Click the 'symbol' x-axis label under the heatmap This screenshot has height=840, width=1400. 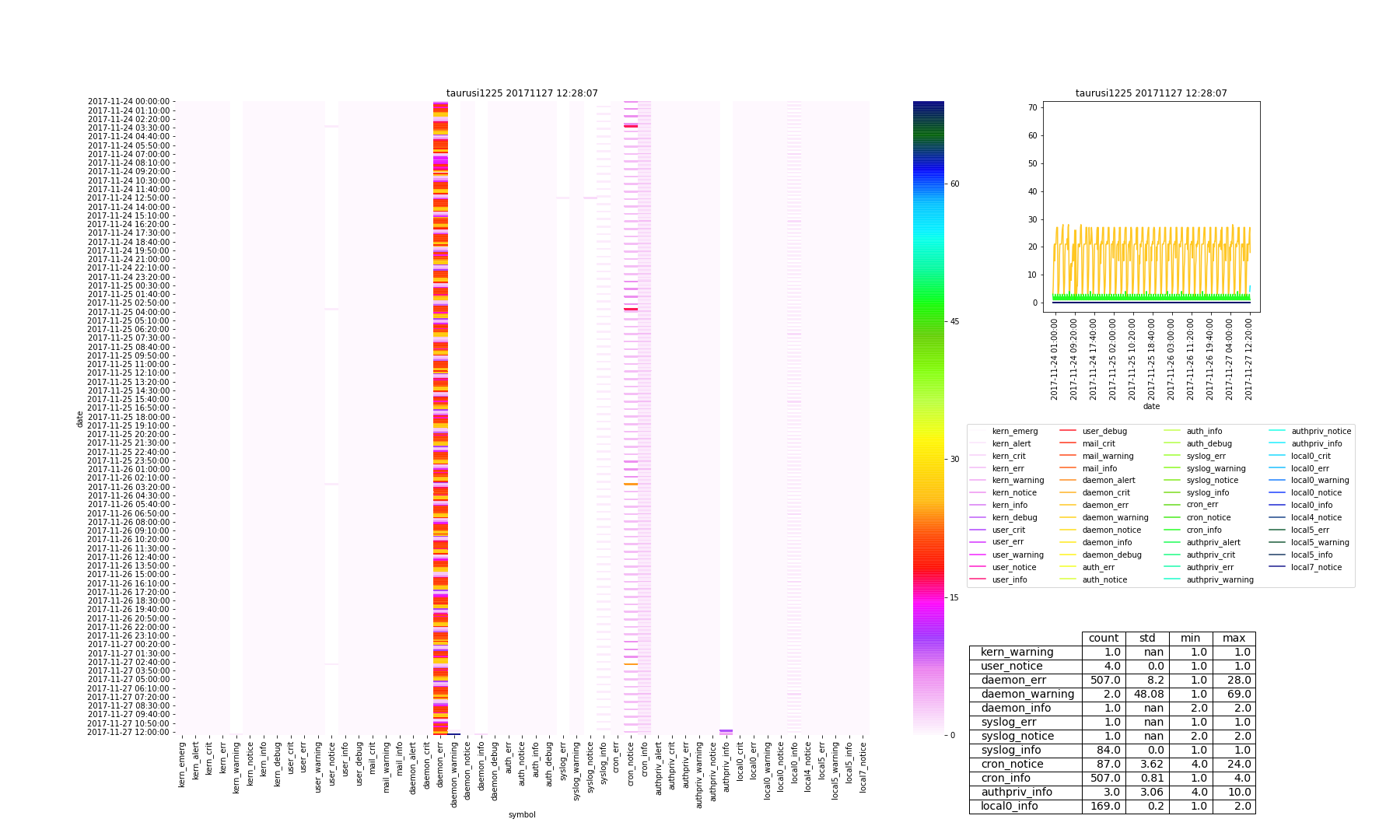[x=522, y=814]
